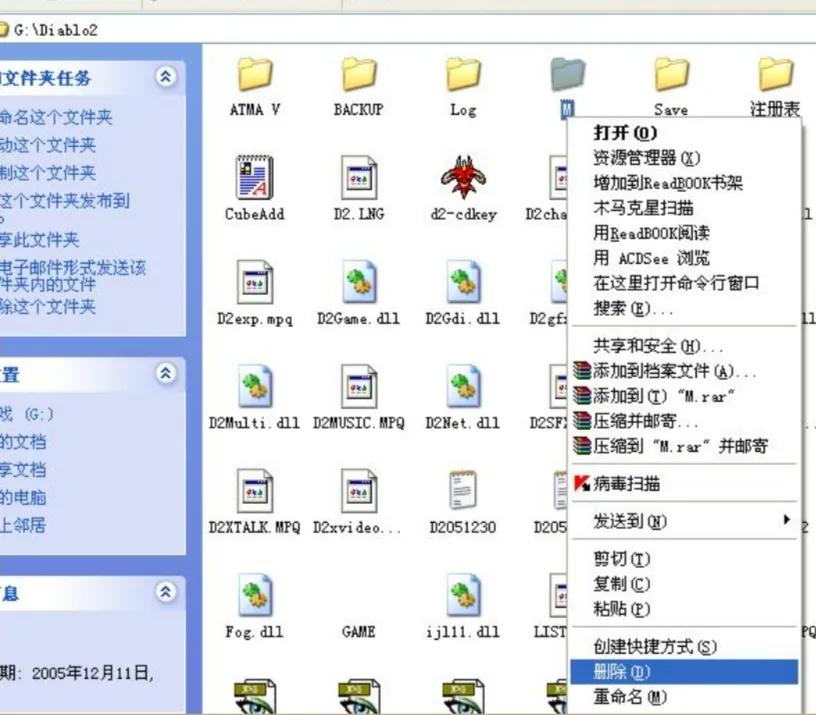Collapse the 文件夹任务 panel
The width and height of the screenshot is (816, 715).
click(x=165, y=77)
